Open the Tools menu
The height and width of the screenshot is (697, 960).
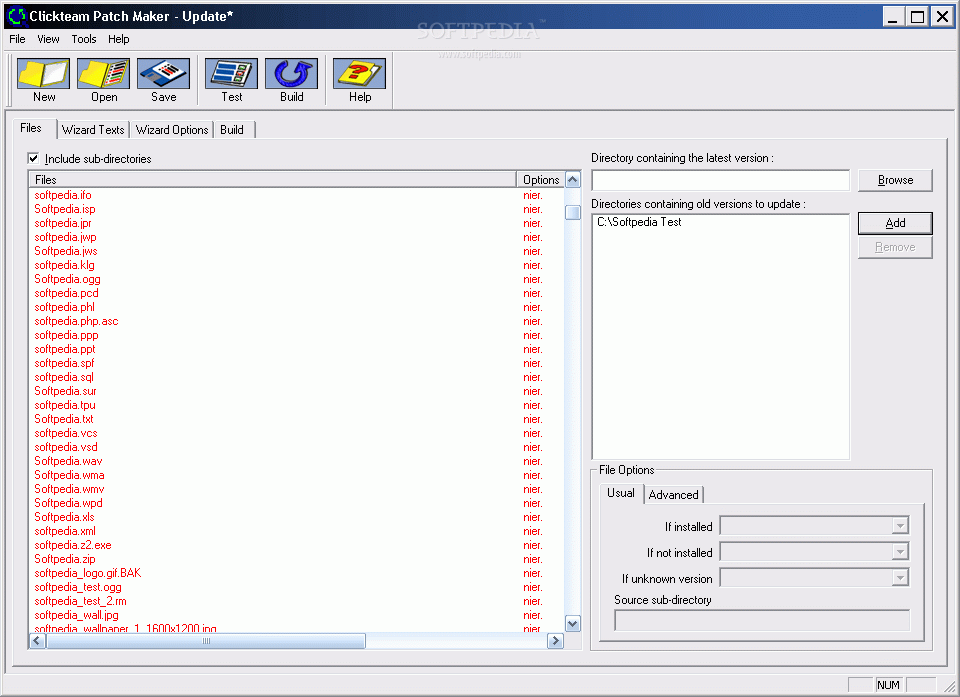tap(84, 39)
